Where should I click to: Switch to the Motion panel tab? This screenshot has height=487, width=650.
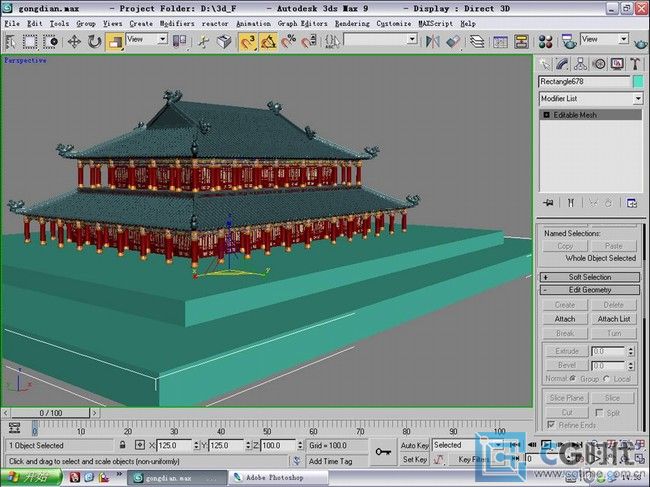point(599,64)
